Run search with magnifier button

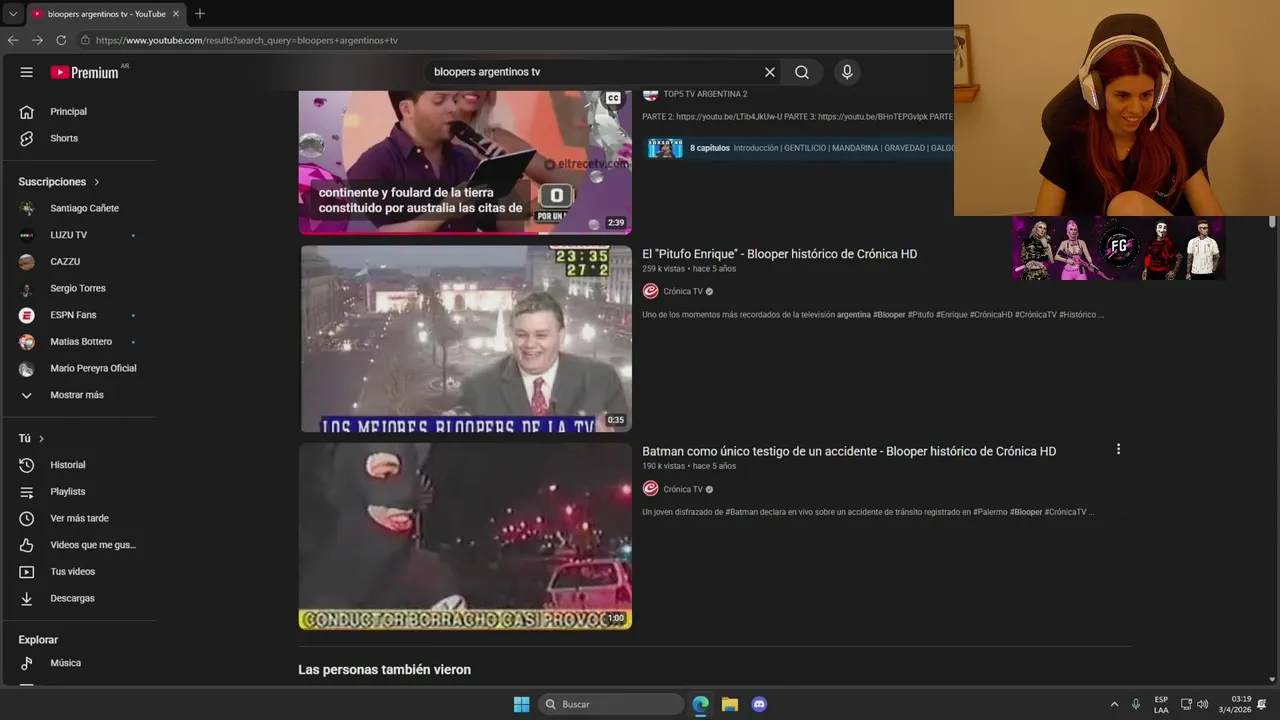802,72
